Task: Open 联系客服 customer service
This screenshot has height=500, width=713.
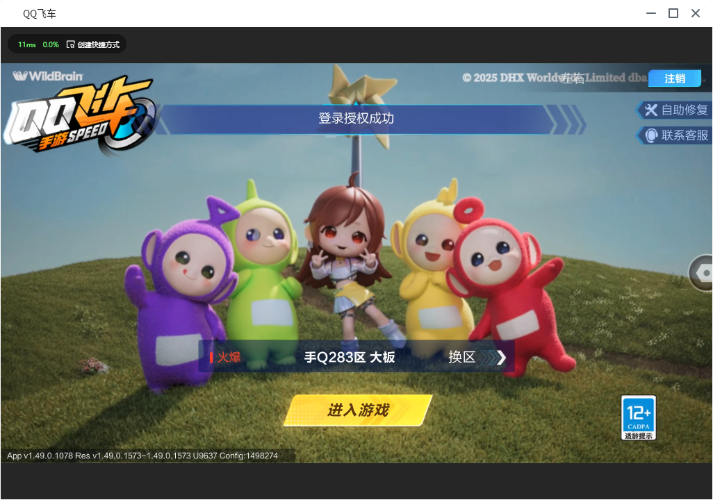Action: 676,135
